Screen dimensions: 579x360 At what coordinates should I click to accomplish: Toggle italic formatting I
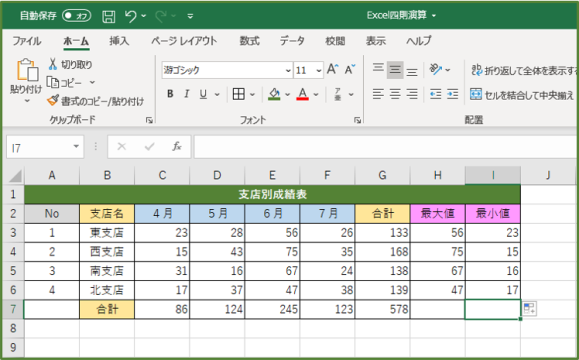point(187,94)
